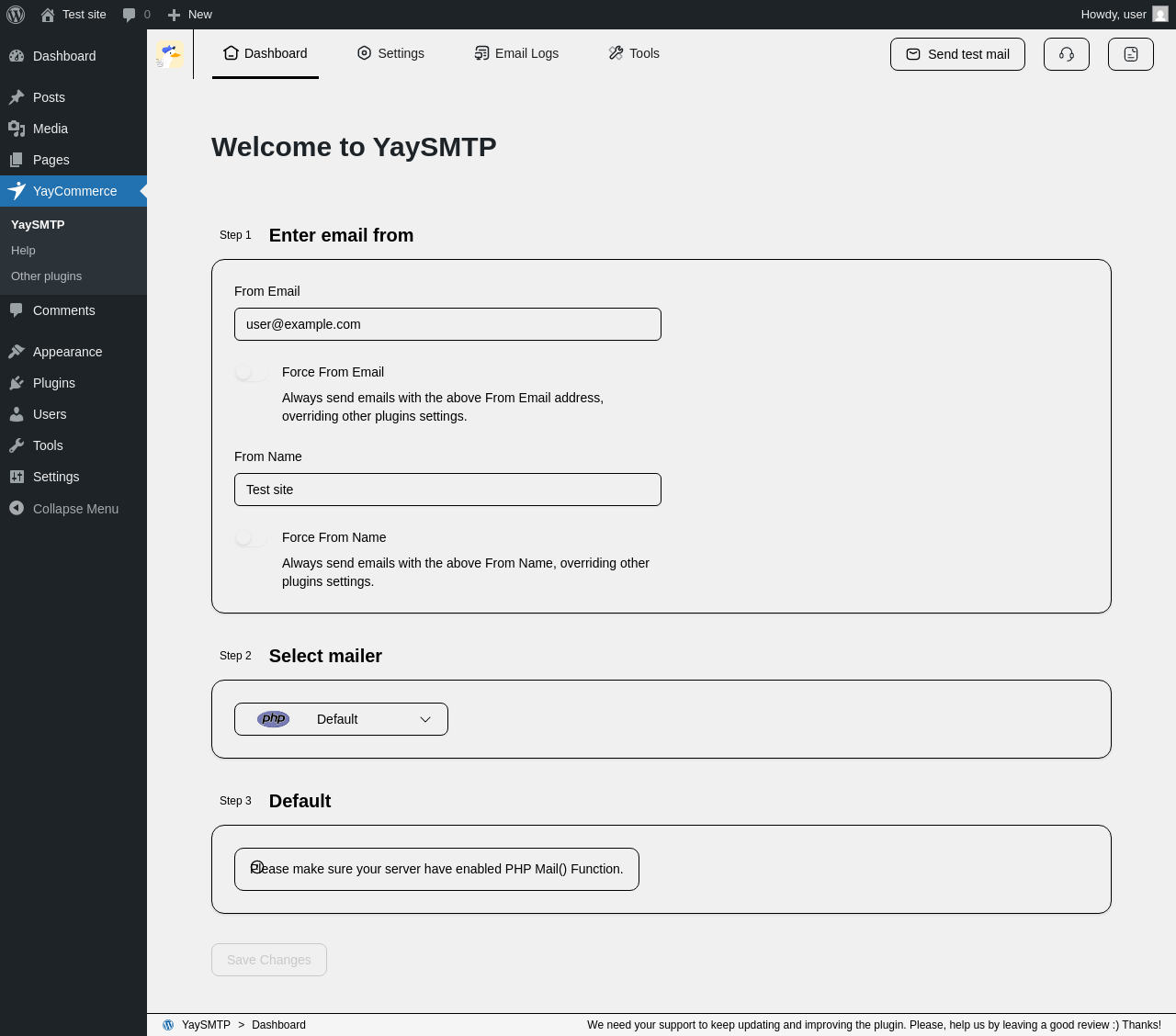
Task: Open the Howdy, user account menu
Action: pyautogui.click(x=1125, y=15)
